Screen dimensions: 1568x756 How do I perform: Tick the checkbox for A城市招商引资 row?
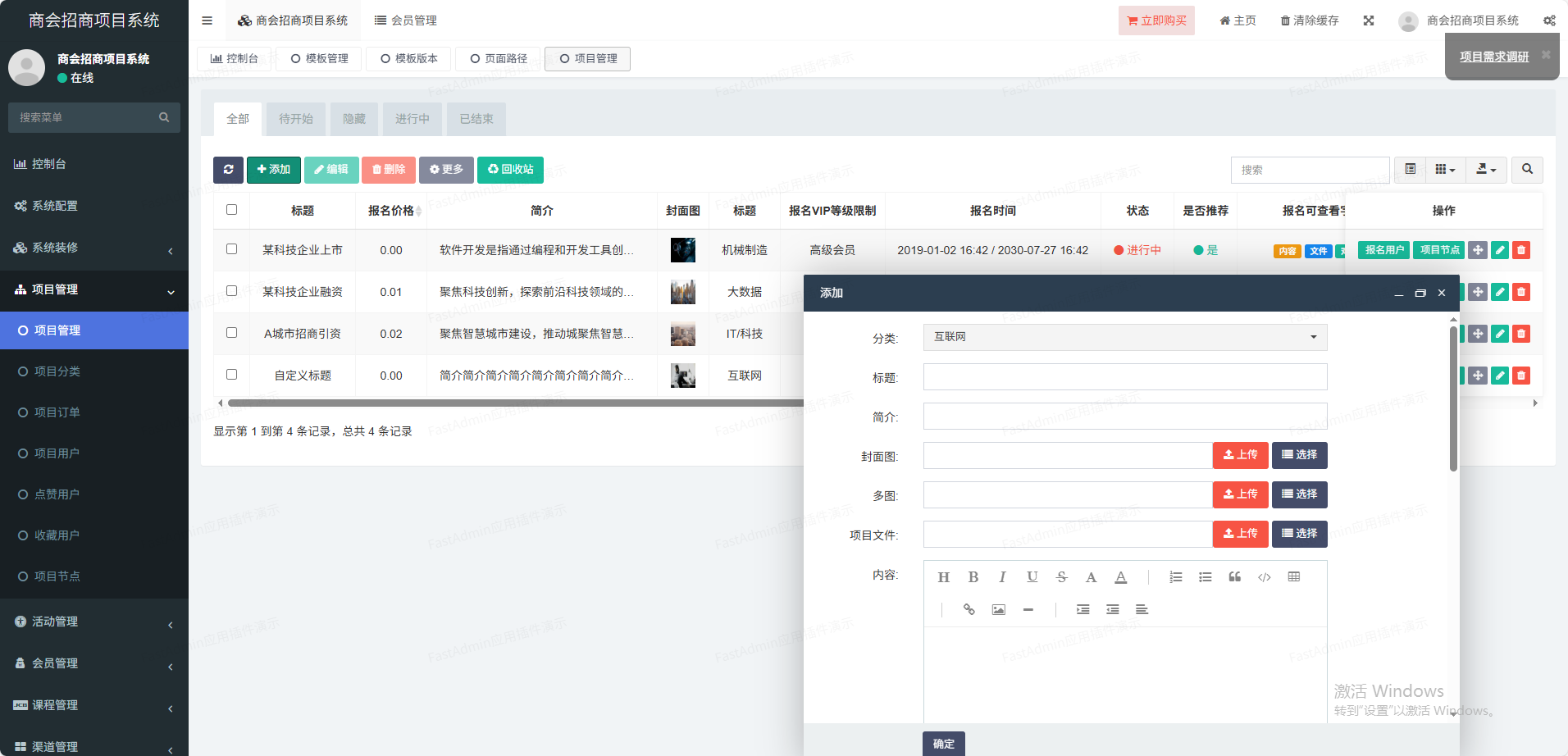tap(231, 333)
